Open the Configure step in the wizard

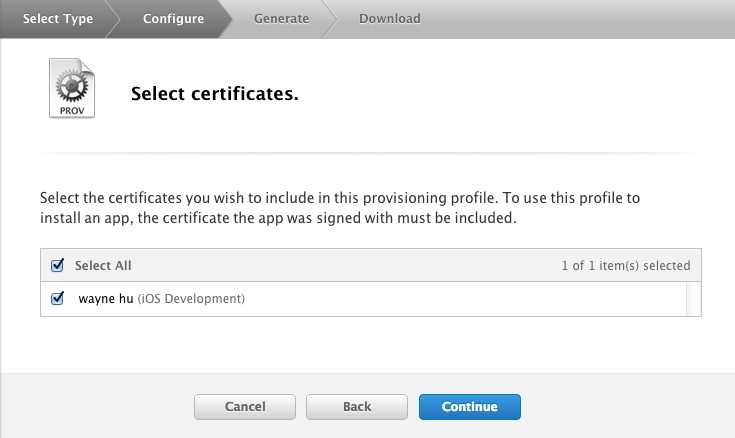(x=173, y=19)
